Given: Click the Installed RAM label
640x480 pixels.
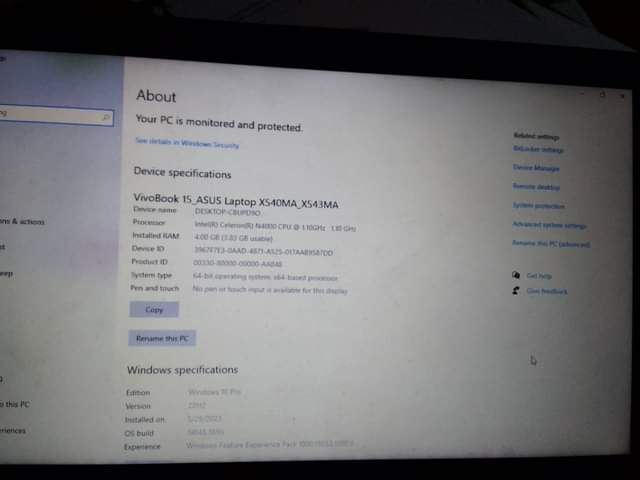Looking at the screenshot, I should (x=156, y=236).
